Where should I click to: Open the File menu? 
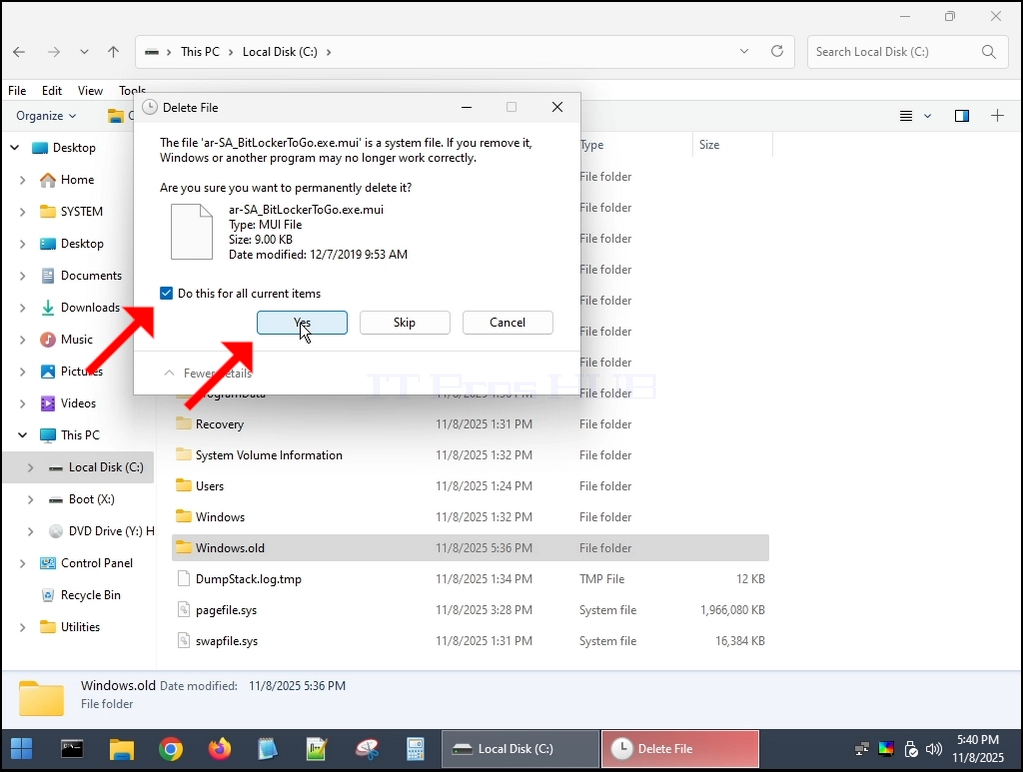pyautogui.click(x=17, y=91)
